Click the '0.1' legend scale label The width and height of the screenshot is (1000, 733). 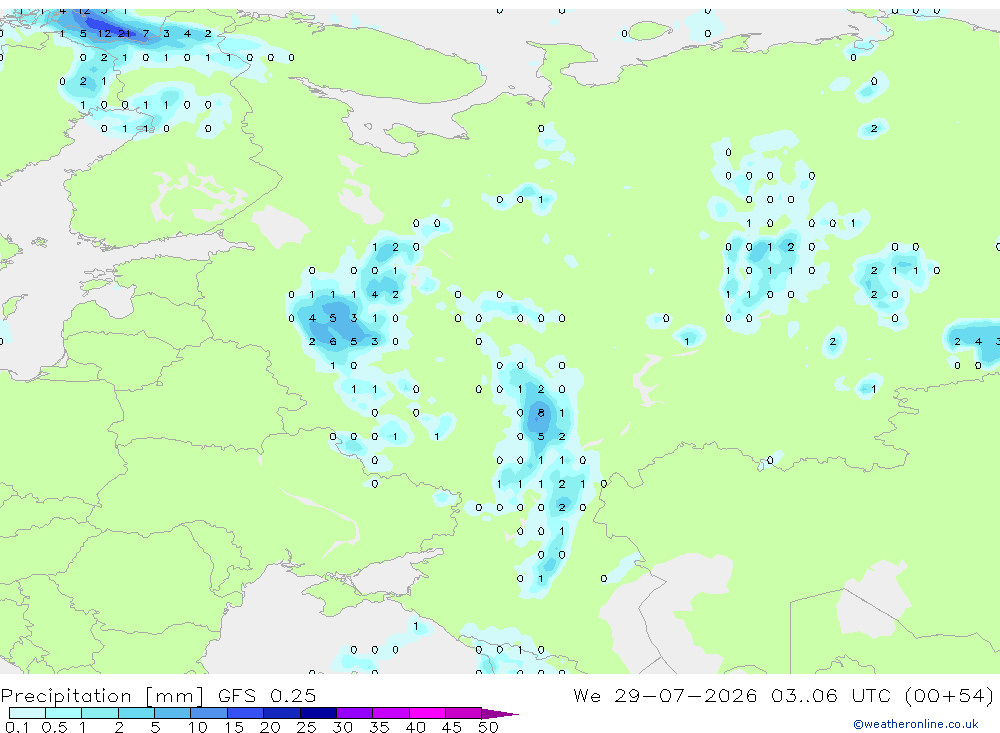coord(17,727)
